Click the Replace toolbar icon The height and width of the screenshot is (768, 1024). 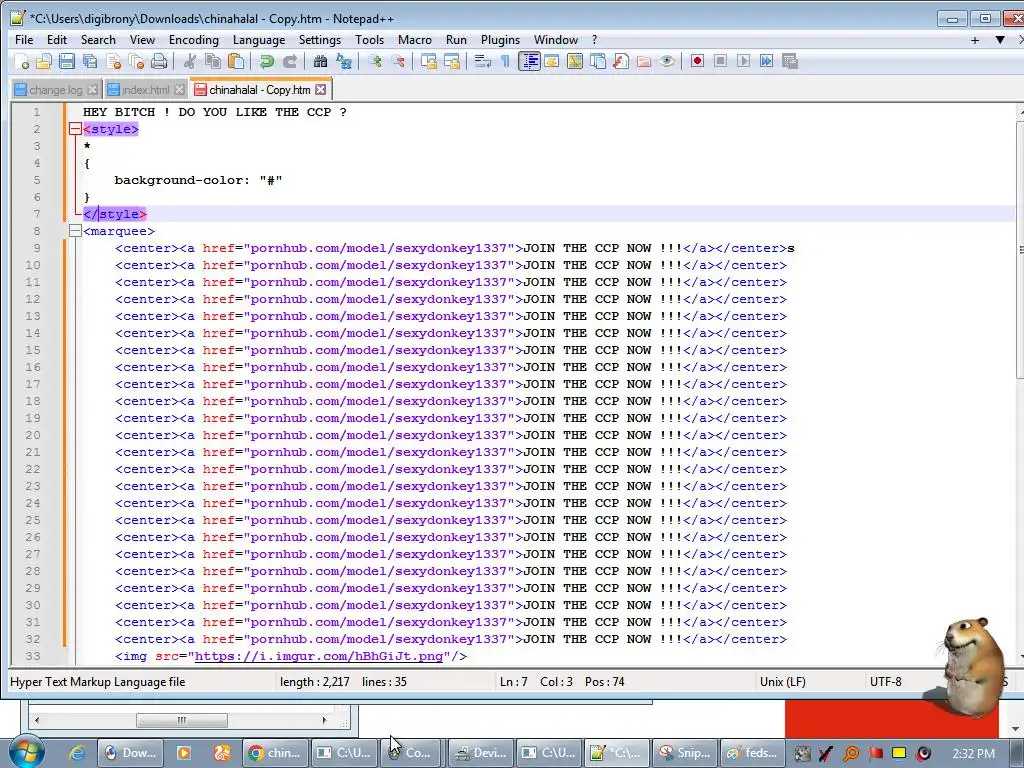pos(344,61)
